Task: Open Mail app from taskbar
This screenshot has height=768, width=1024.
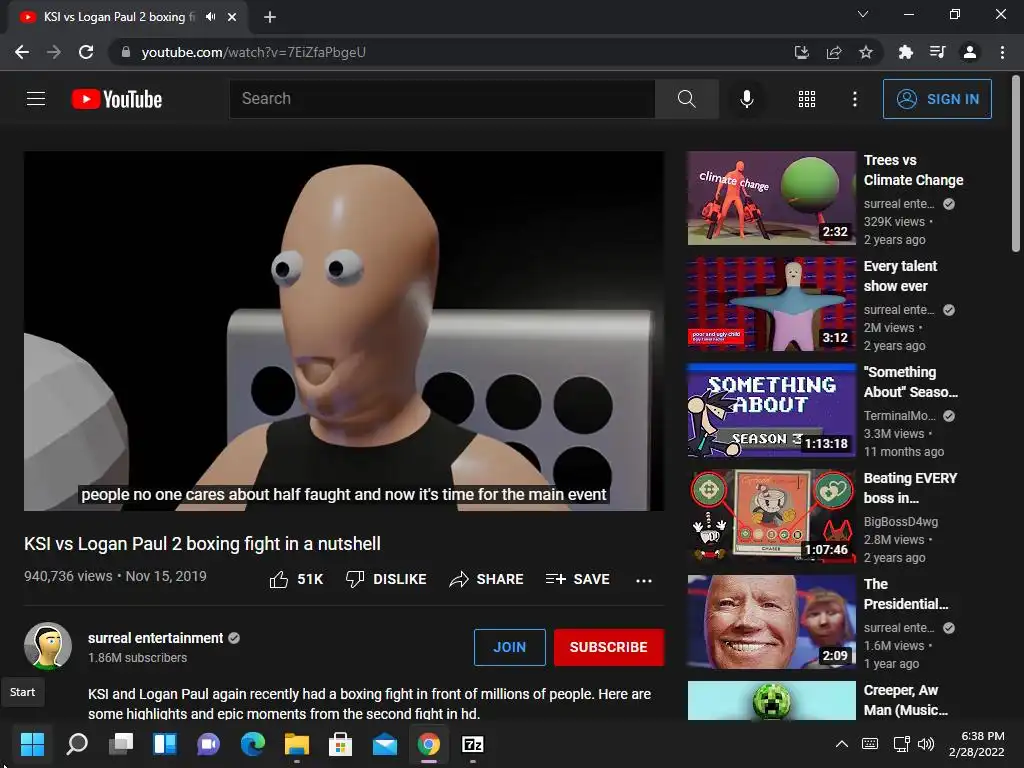Action: tap(385, 744)
